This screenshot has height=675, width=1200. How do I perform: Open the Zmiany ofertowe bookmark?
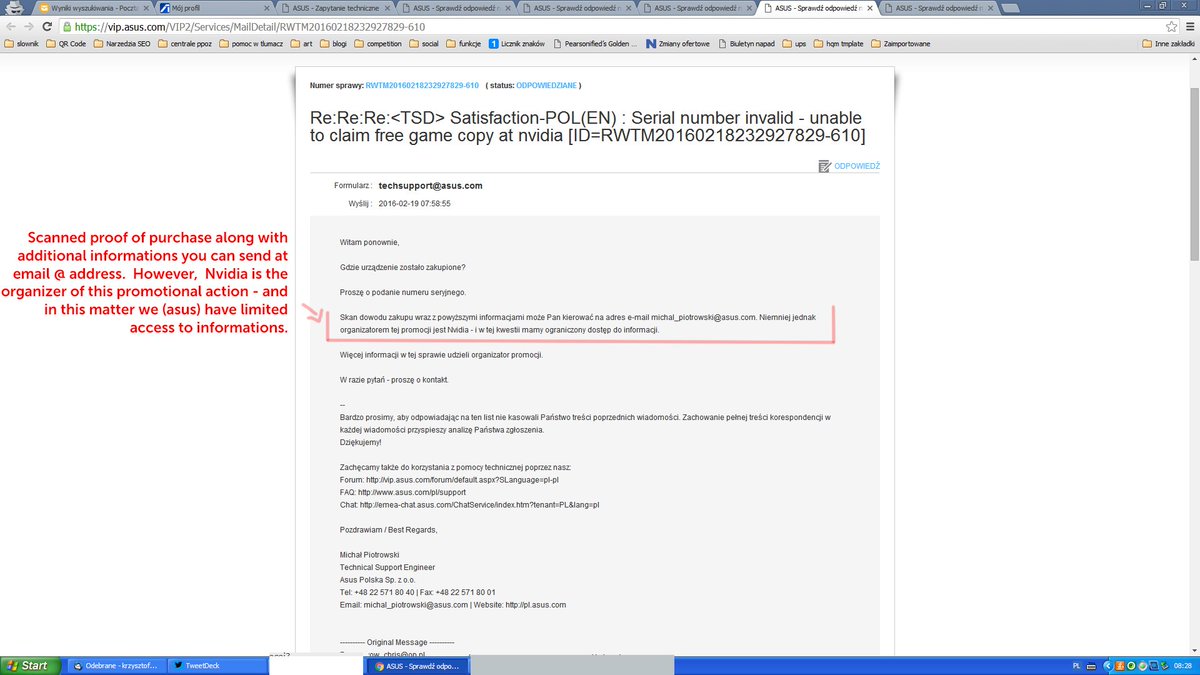pos(678,44)
